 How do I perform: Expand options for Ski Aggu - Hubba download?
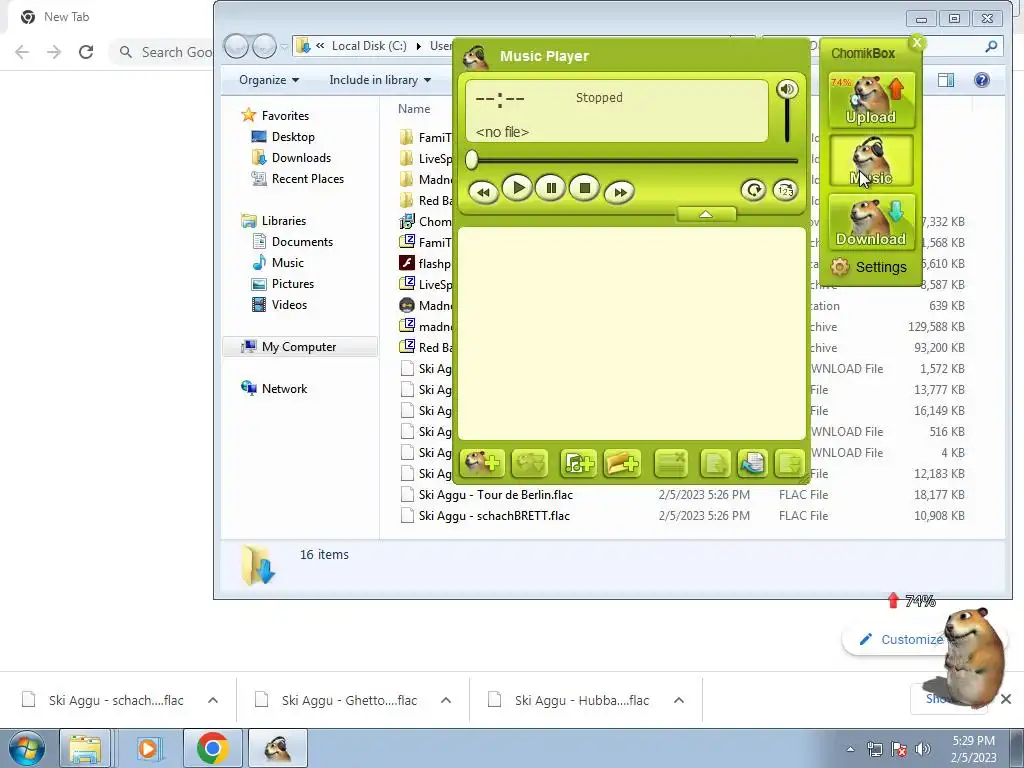tap(679, 700)
